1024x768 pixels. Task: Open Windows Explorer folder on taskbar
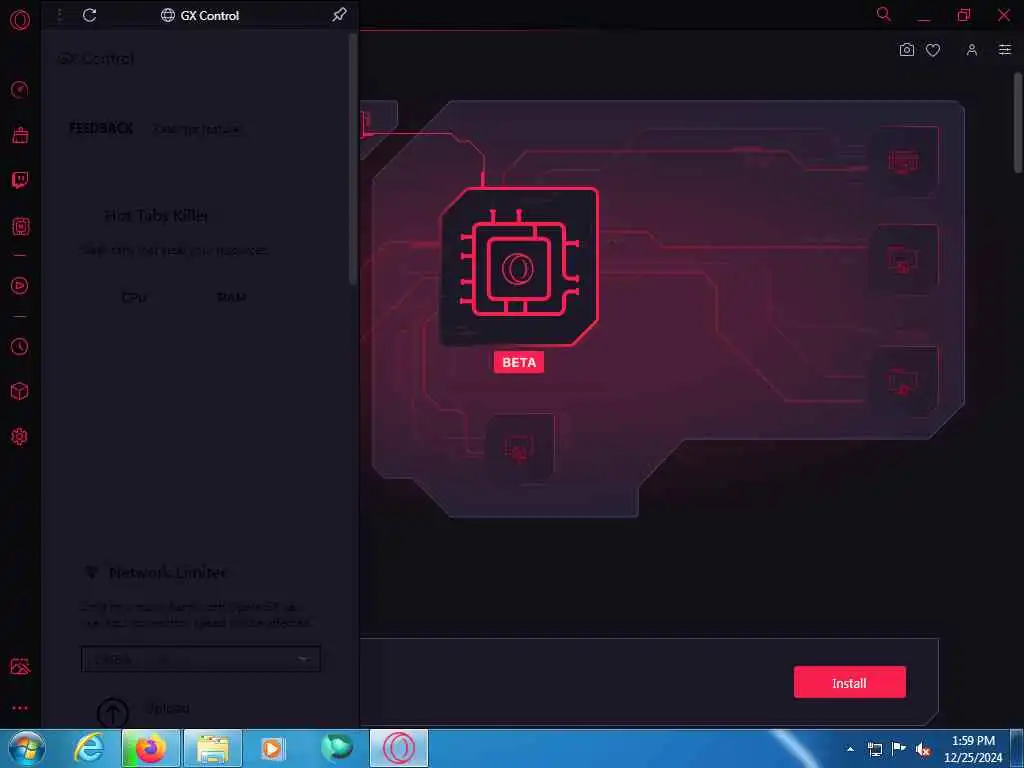coord(213,748)
